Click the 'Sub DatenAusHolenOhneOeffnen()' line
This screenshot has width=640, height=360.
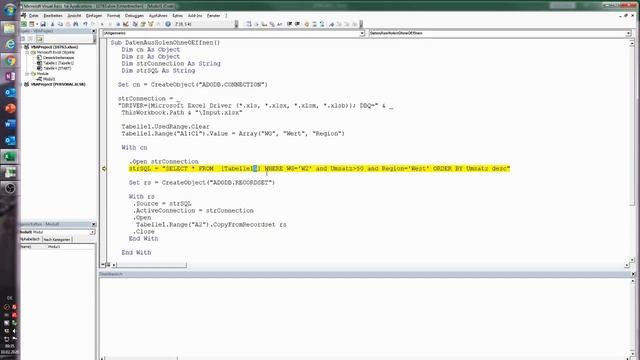click(x=165, y=42)
